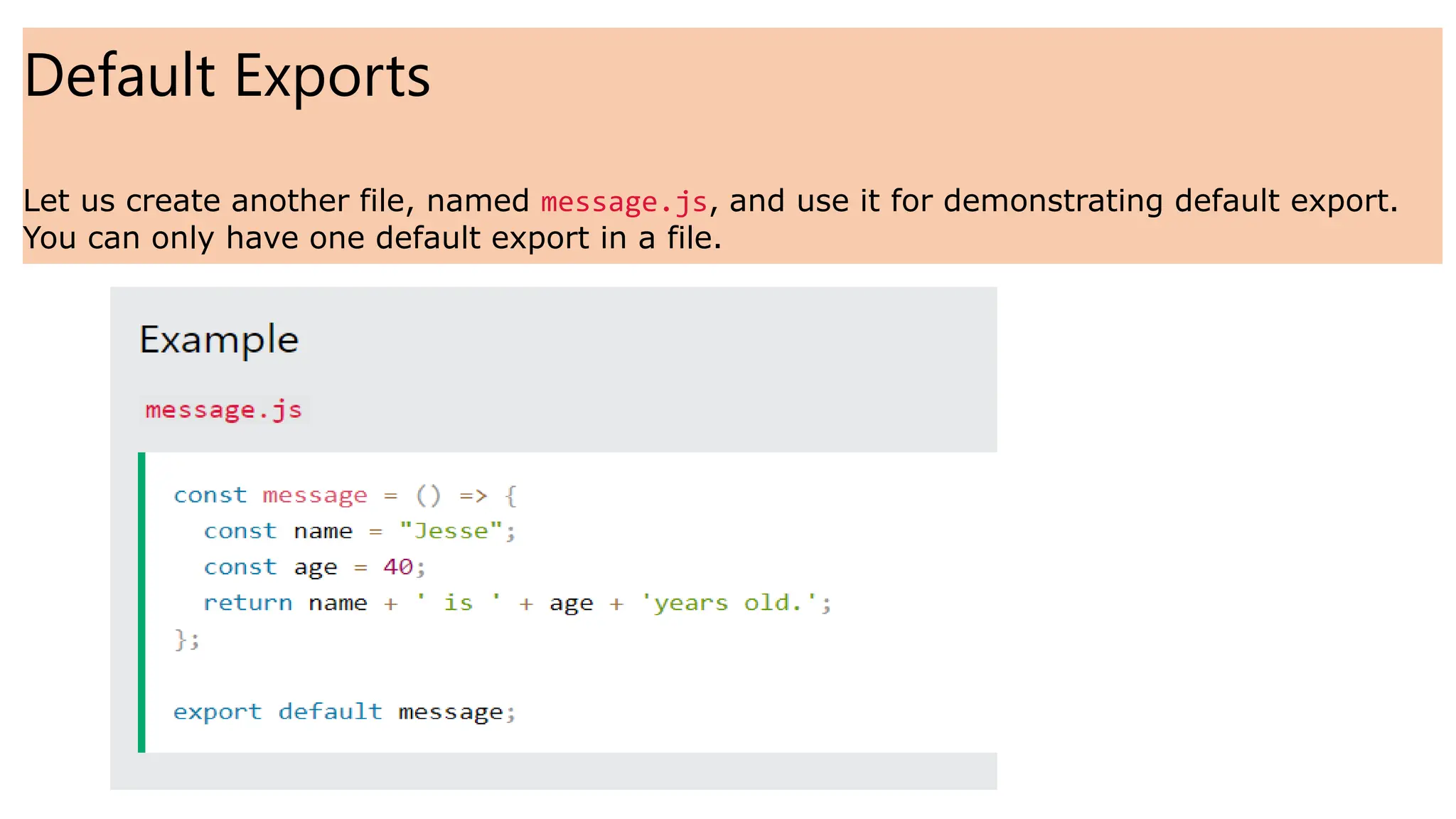Click the 'Default Exports' slide title
Viewport: 1456px width, 819px height.
tap(227, 75)
